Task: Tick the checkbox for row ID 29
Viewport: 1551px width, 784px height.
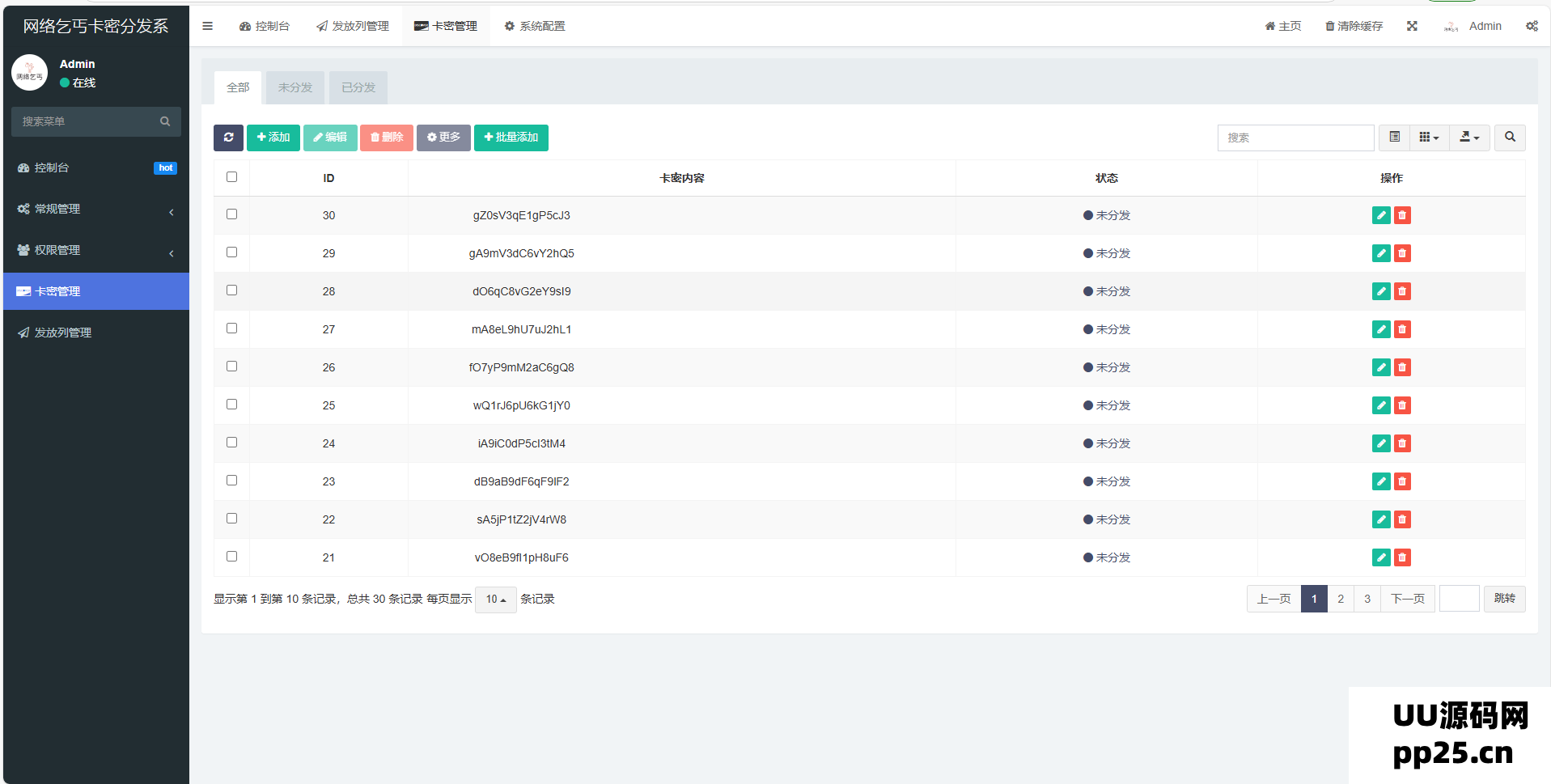Action: click(231, 252)
